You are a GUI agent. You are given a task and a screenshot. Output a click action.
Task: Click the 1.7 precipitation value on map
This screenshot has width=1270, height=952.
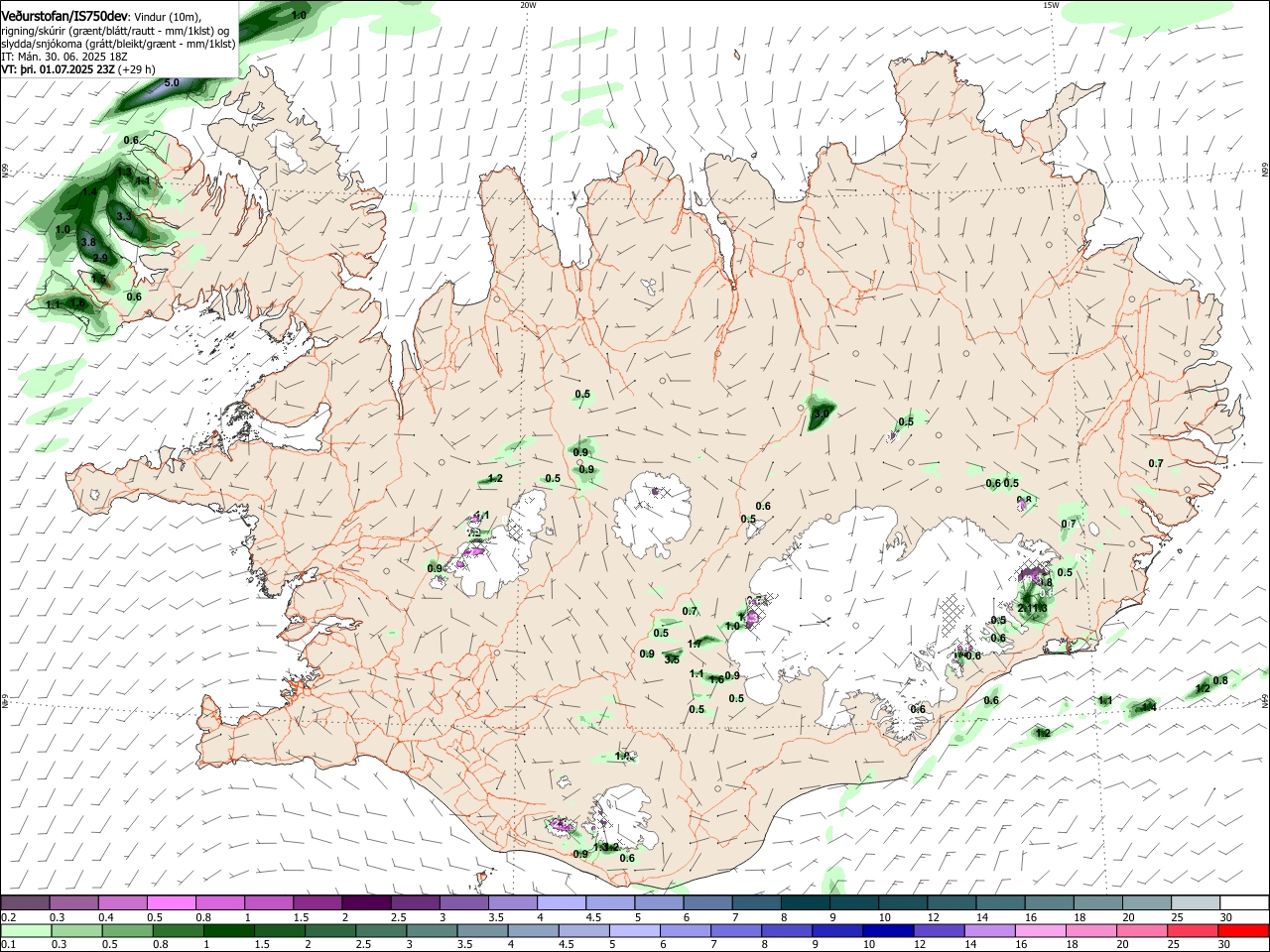coord(695,644)
